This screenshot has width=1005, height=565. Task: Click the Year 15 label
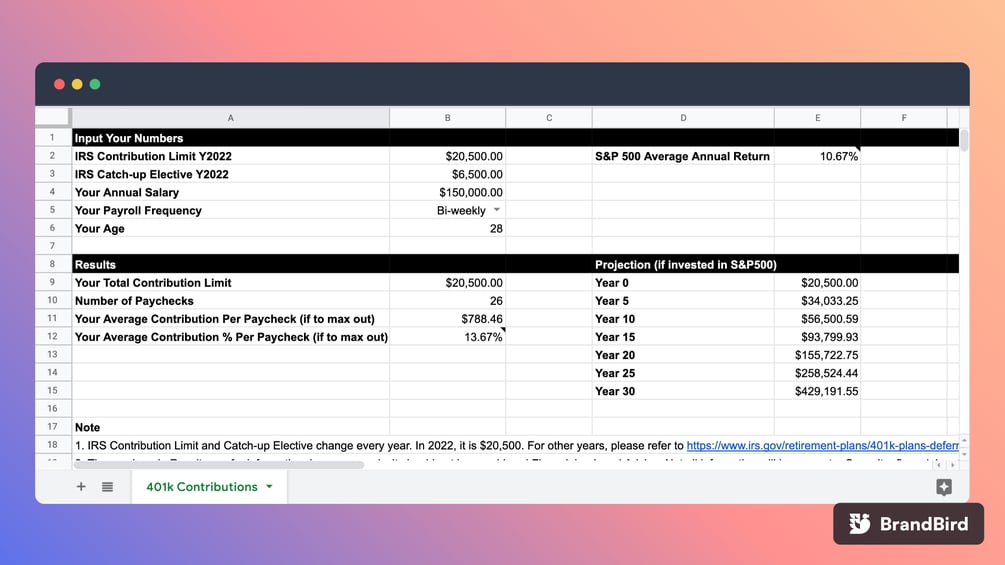click(615, 337)
